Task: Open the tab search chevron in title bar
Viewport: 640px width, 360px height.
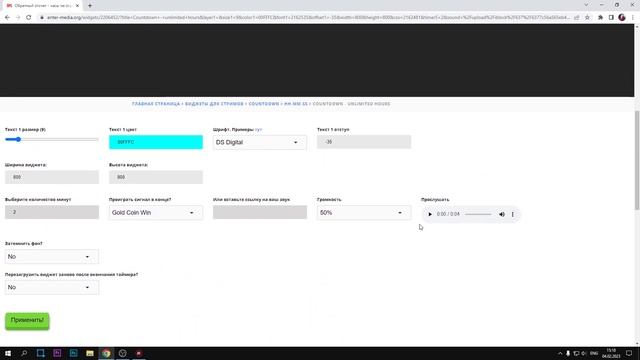Action: pos(586,5)
